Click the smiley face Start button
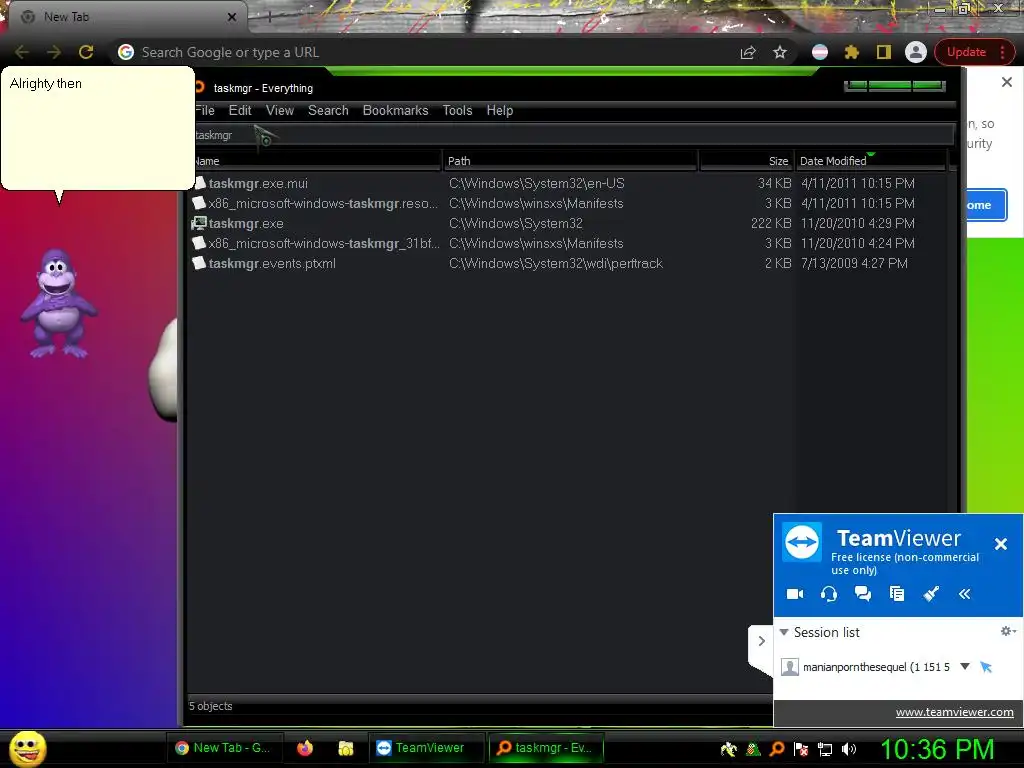 tap(27, 748)
